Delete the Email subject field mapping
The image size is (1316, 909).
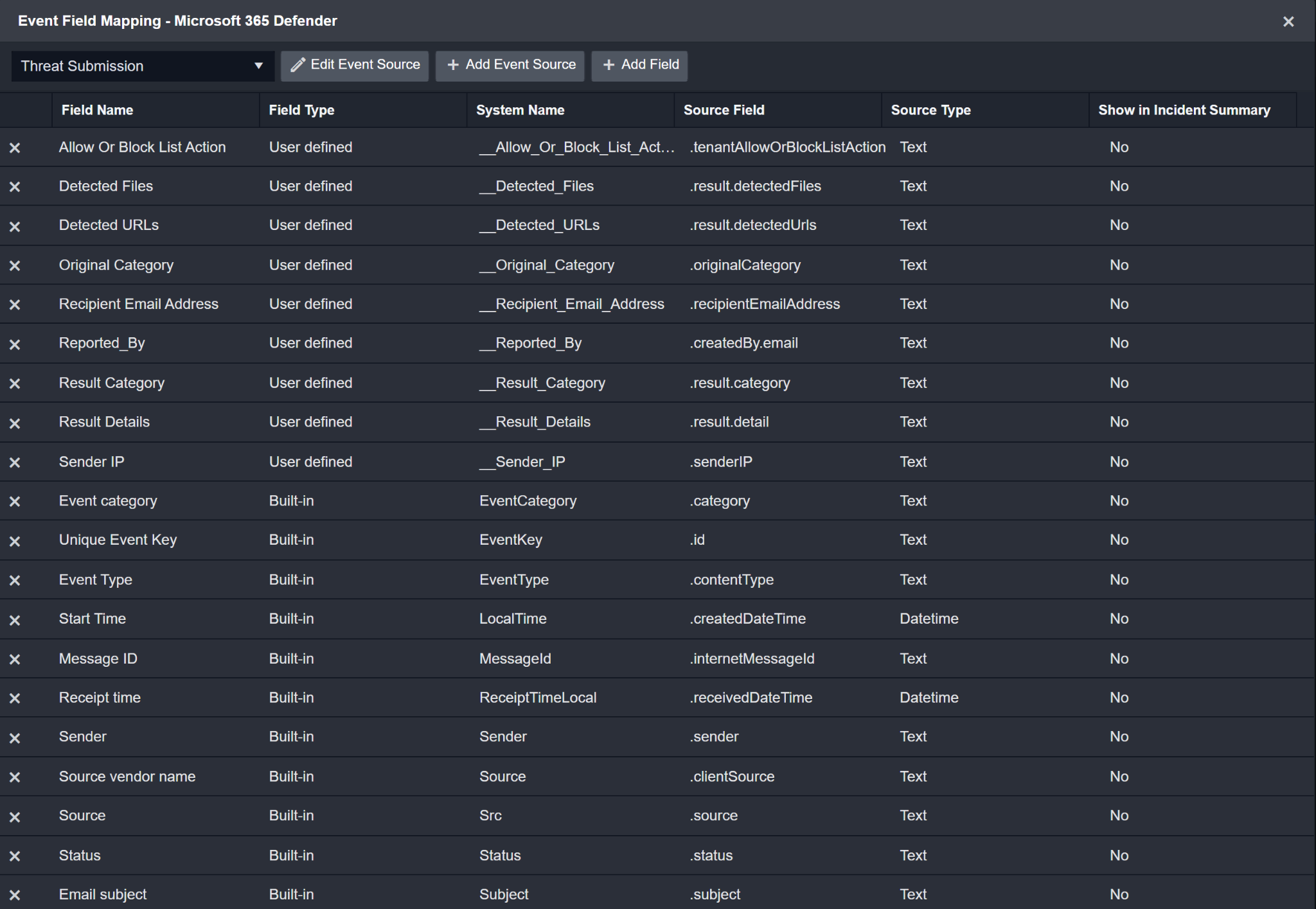coord(15,895)
